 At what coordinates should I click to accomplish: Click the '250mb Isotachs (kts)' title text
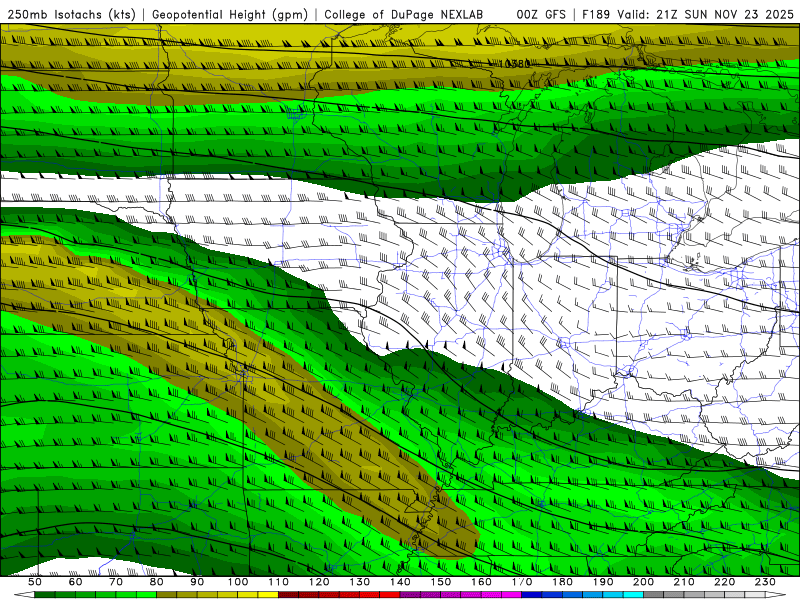[x=71, y=15]
